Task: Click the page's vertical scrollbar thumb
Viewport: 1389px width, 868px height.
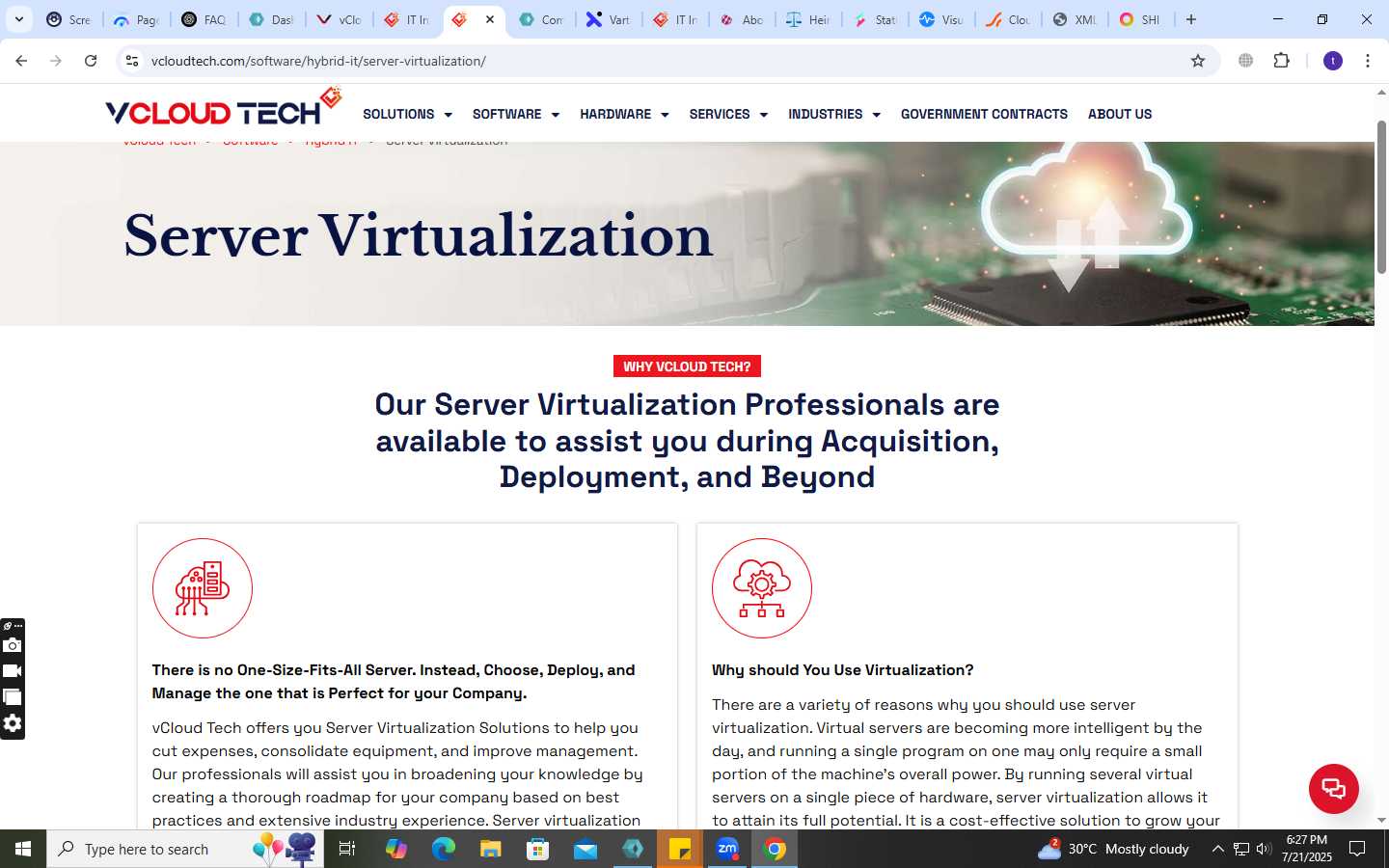Action: [1381, 196]
